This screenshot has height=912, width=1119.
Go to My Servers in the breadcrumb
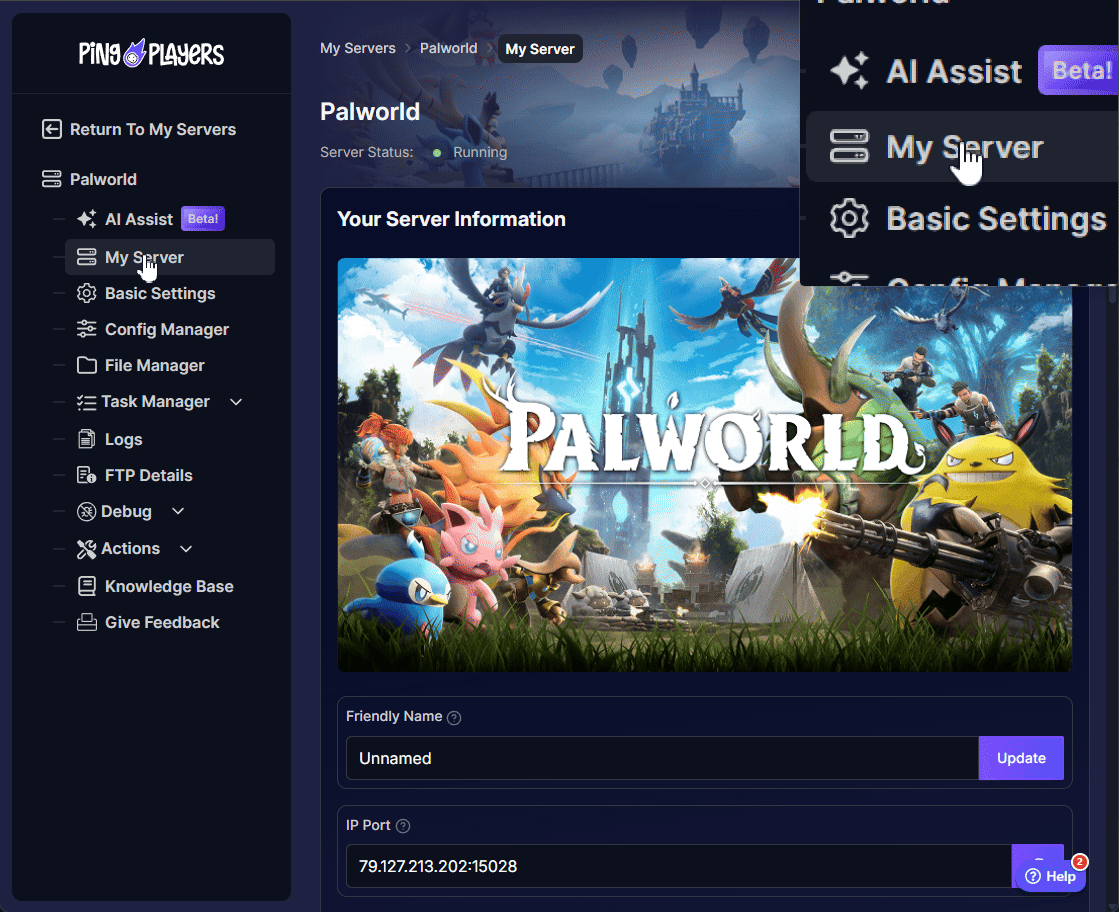[x=358, y=49]
